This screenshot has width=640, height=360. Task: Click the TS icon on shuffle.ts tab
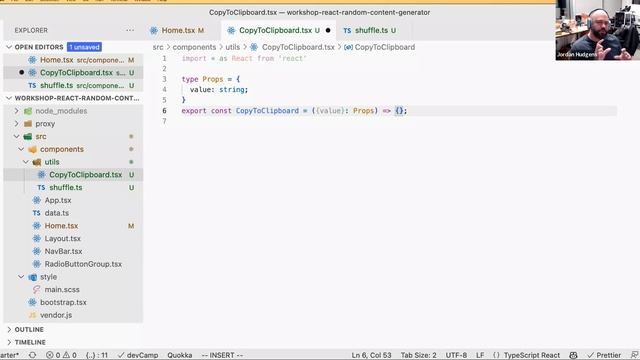point(347,31)
